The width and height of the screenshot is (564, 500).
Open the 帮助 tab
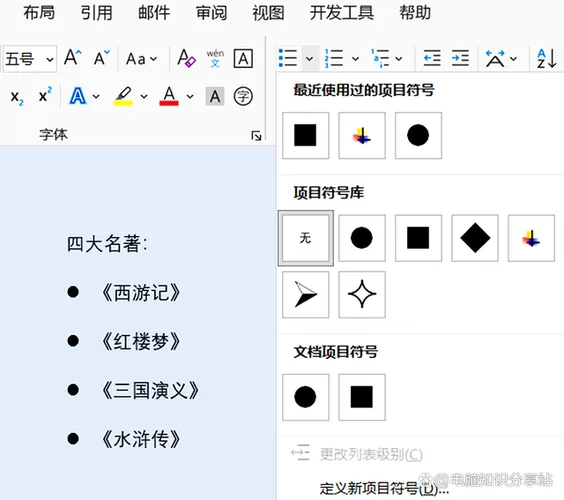[x=415, y=13]
